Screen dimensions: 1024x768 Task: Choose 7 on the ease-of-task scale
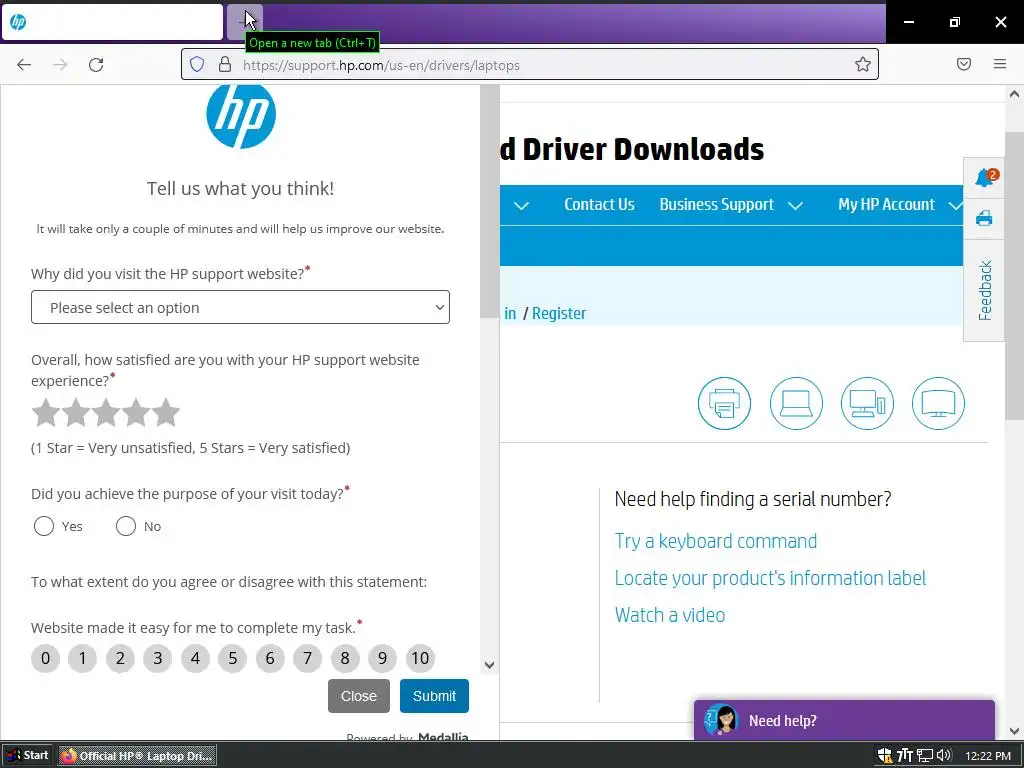[308, 658]
